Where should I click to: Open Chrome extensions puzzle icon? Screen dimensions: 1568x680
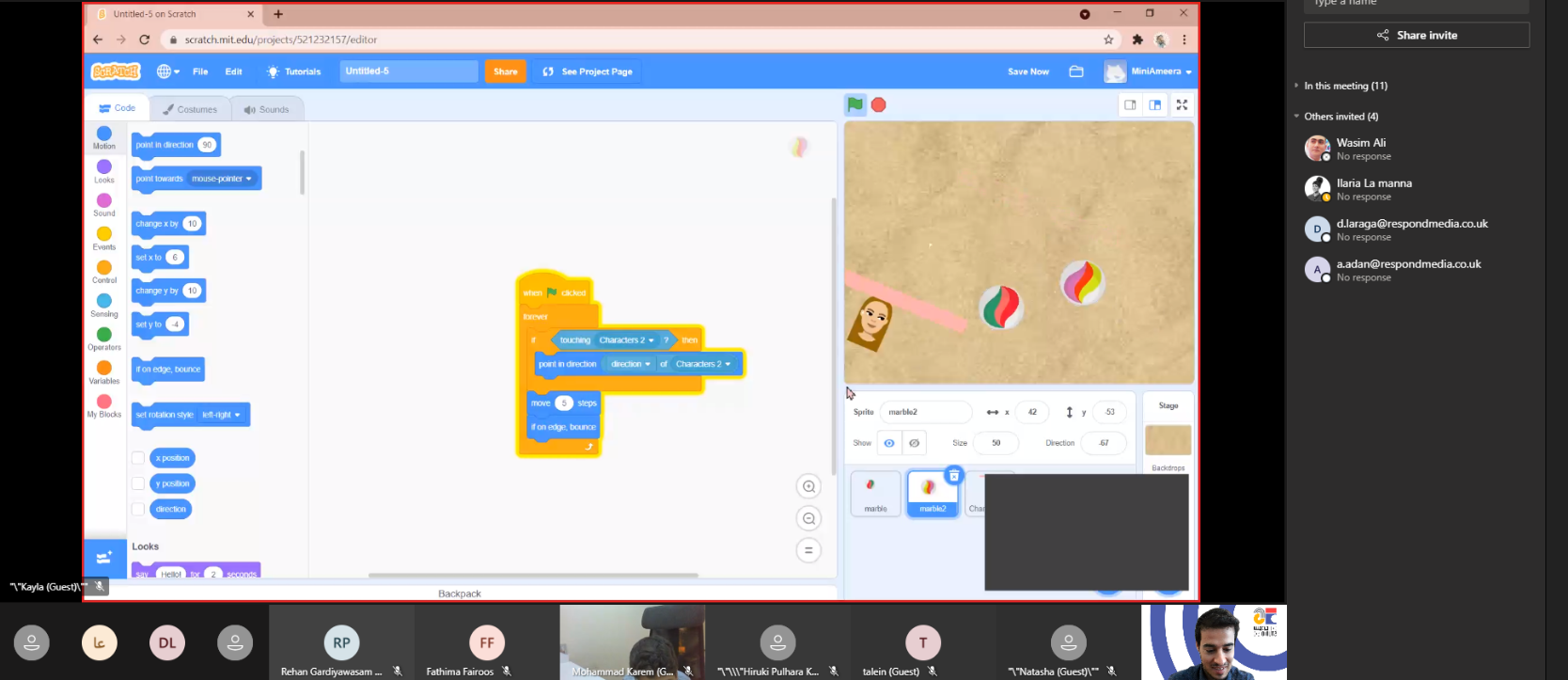point(1137,40)
